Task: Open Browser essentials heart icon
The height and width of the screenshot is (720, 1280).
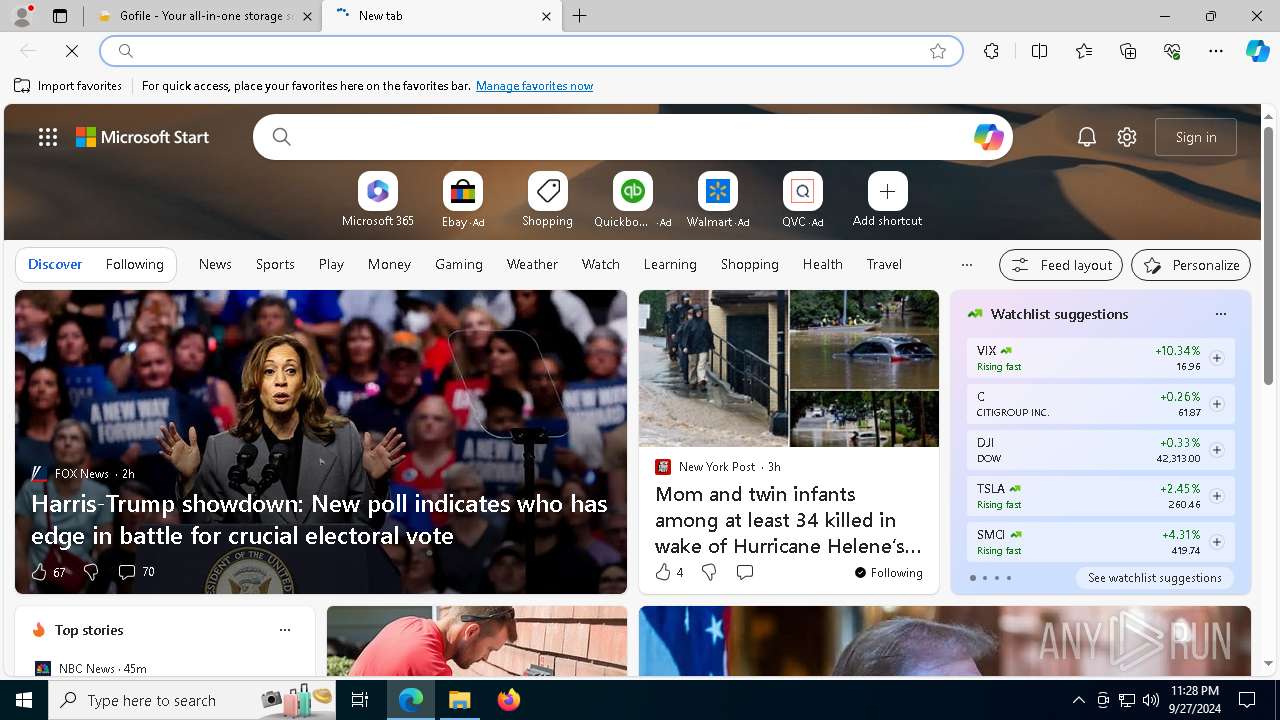Action: 1172,51
